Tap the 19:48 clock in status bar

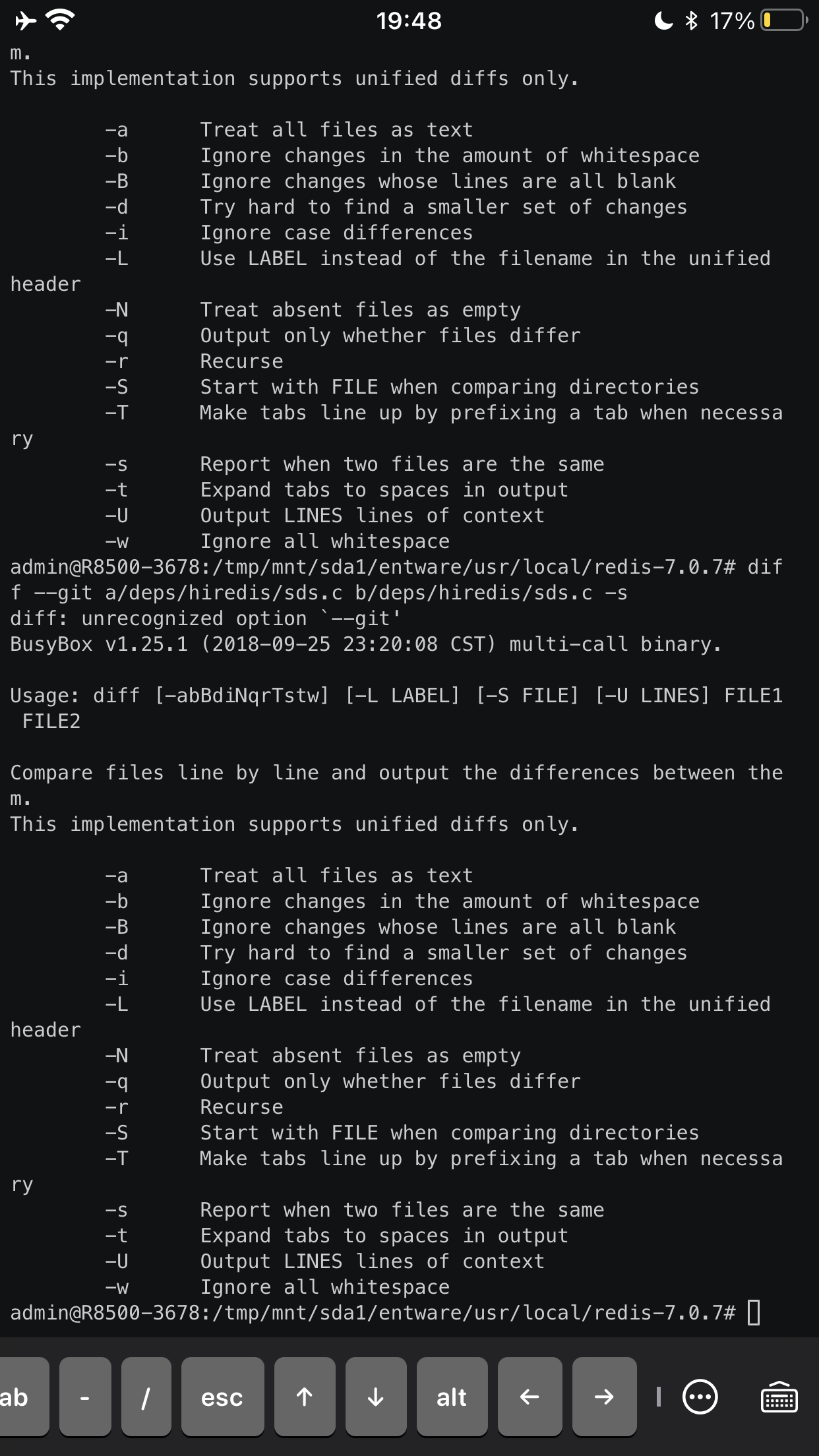[x=409, y=21]
